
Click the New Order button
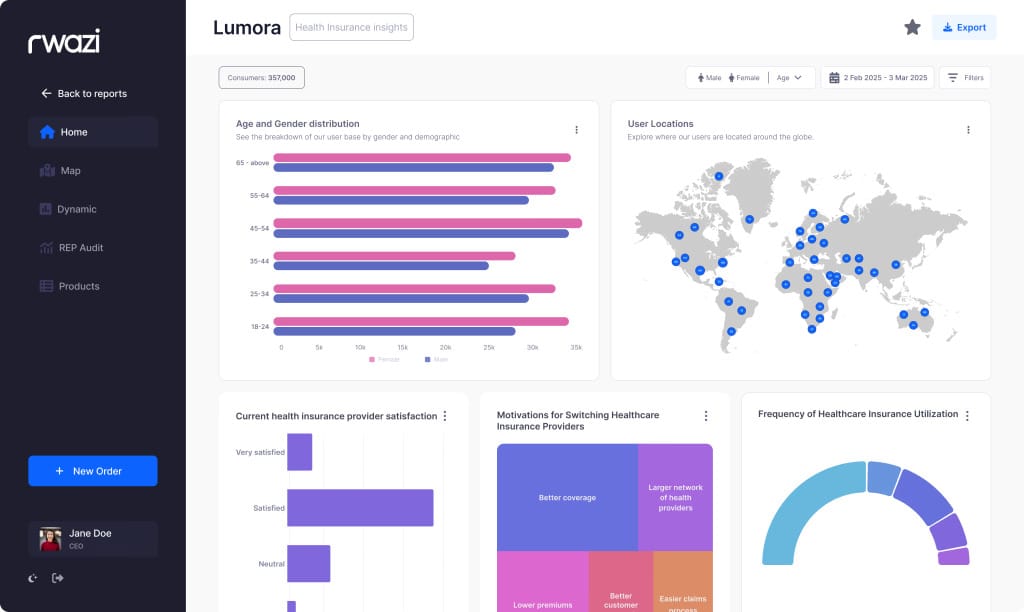point(92,471)
